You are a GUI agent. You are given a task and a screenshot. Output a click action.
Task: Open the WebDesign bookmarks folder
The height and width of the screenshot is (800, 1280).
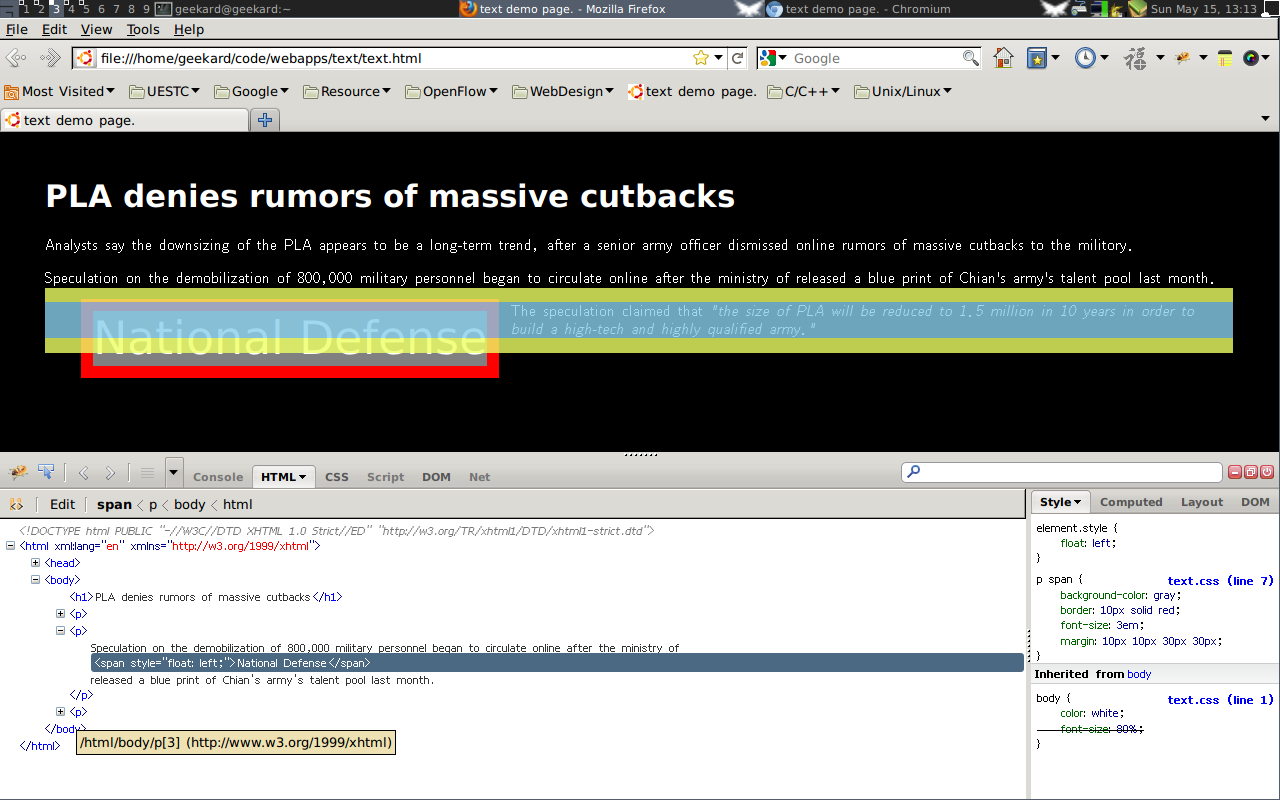(x=562, y=91)
